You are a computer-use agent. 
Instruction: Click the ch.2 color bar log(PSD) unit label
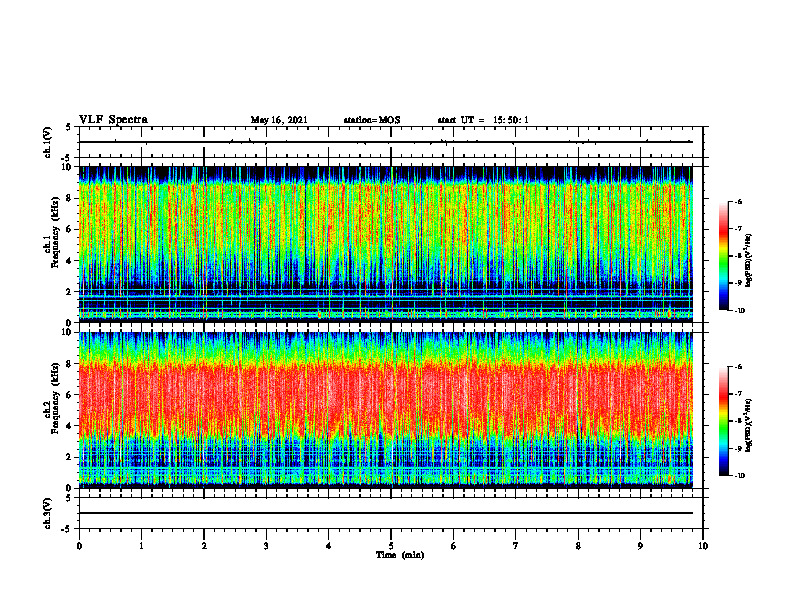[749, 426]
